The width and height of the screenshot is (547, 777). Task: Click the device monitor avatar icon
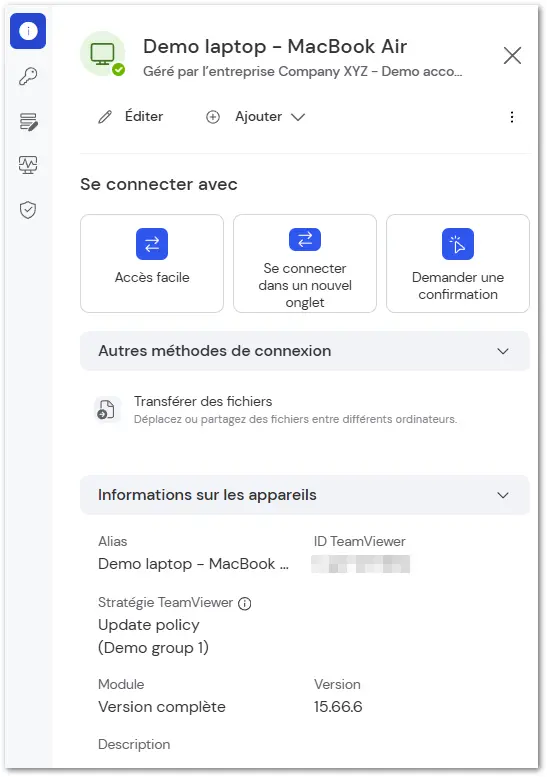pos(103,54)
